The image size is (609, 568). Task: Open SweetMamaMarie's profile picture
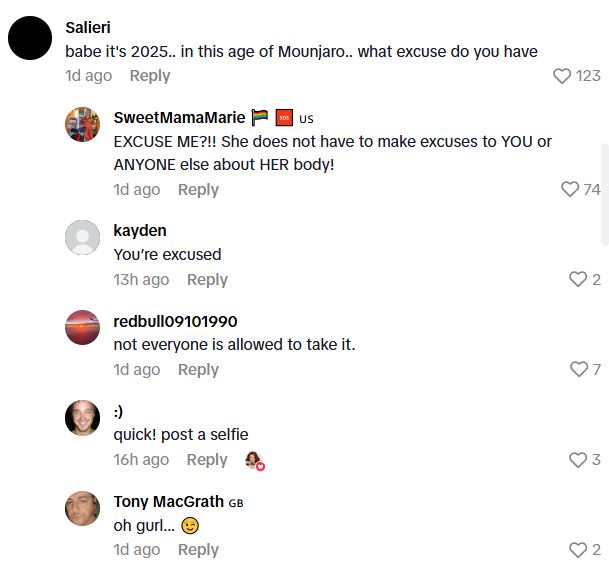click(x=82, y=124)
